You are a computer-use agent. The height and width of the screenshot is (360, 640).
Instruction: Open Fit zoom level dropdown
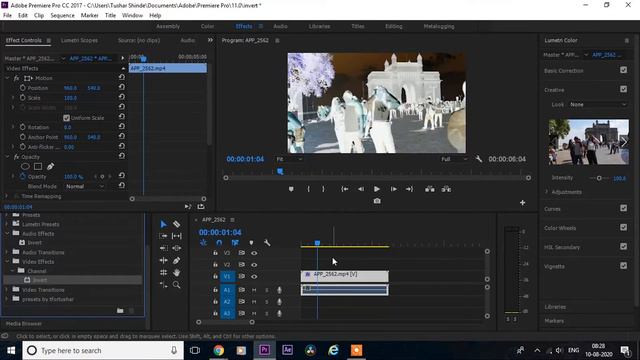289,159
